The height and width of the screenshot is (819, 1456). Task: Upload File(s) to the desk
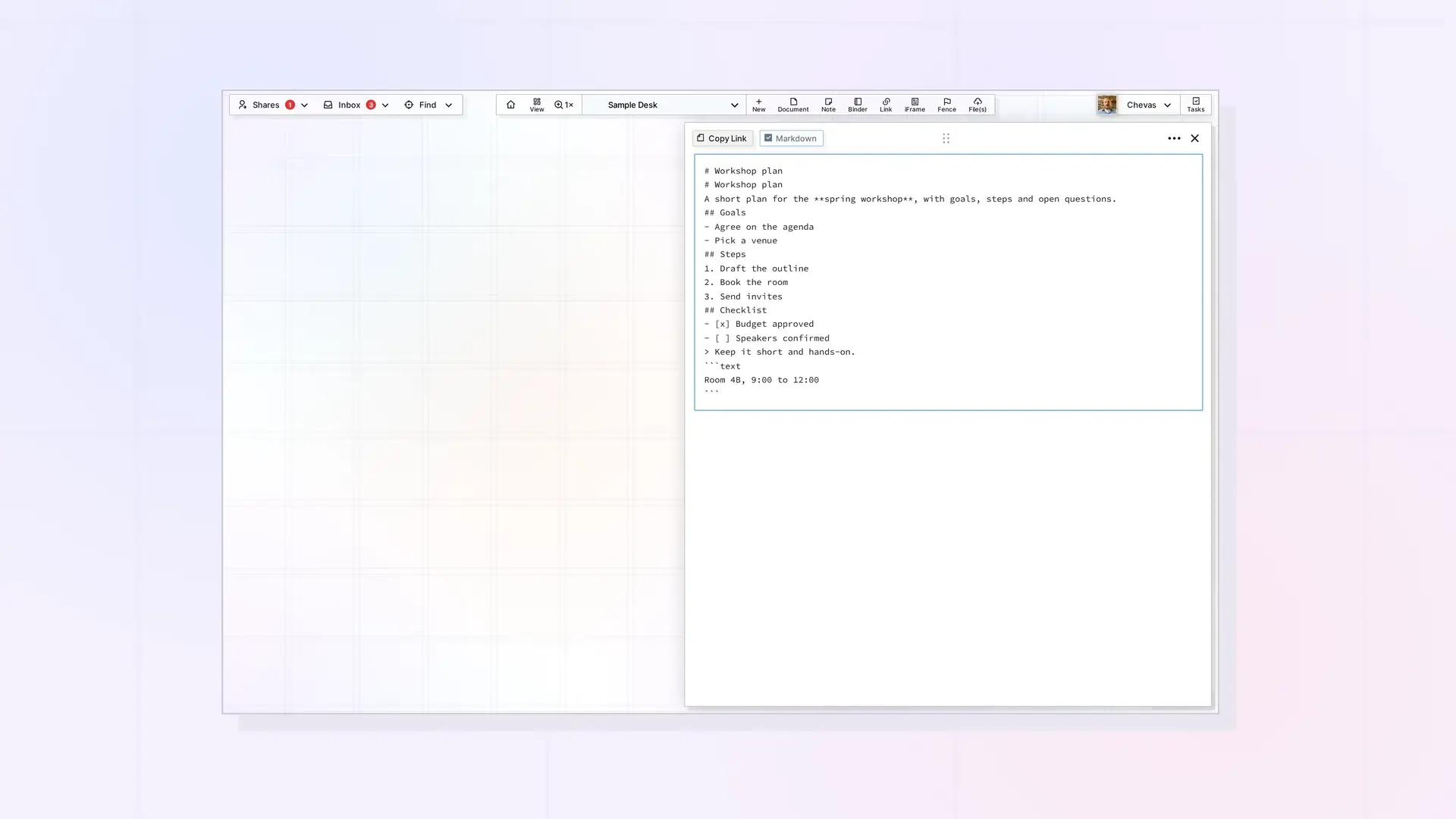tap(977, 105)
